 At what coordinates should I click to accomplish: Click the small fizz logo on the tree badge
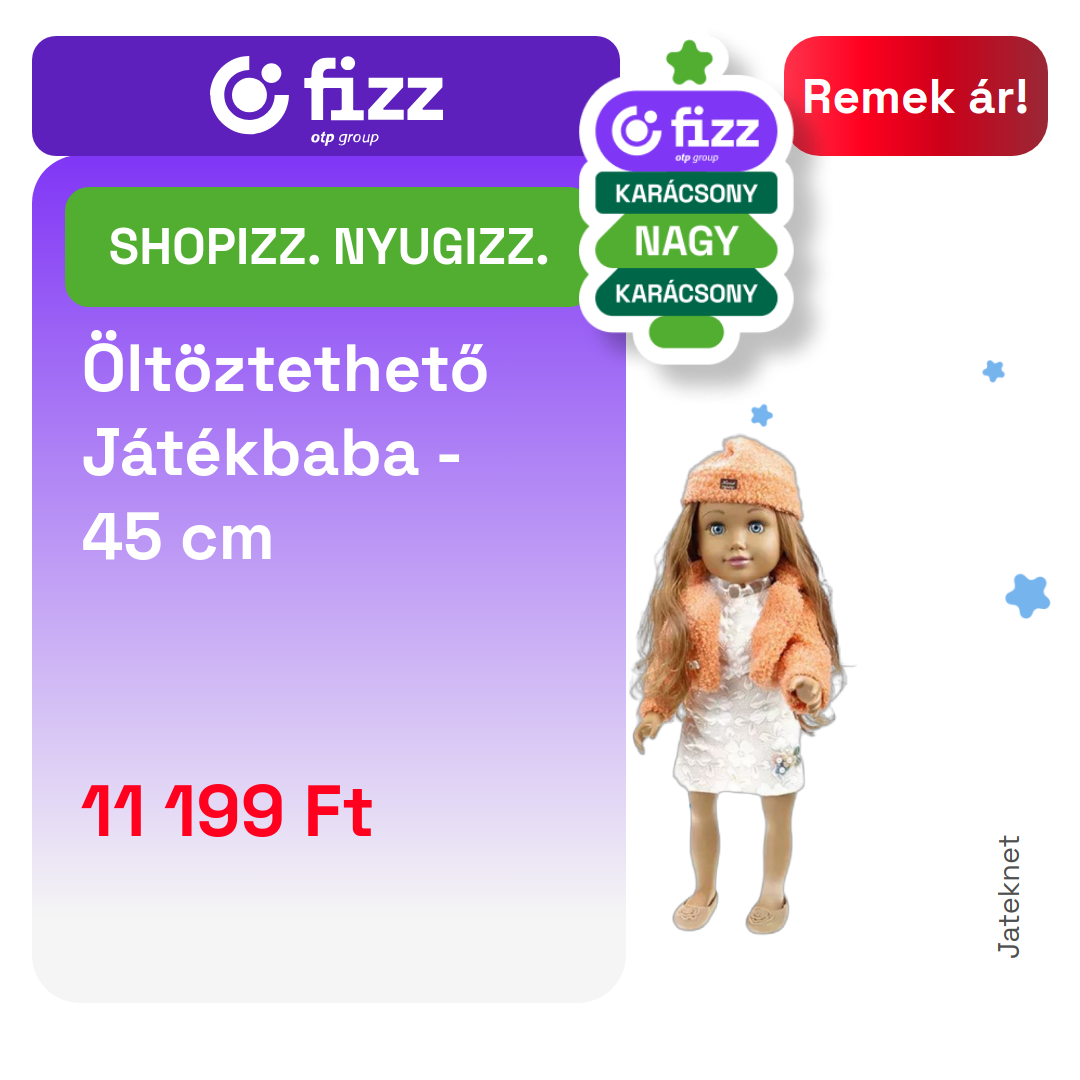click(x=686, y=131)
